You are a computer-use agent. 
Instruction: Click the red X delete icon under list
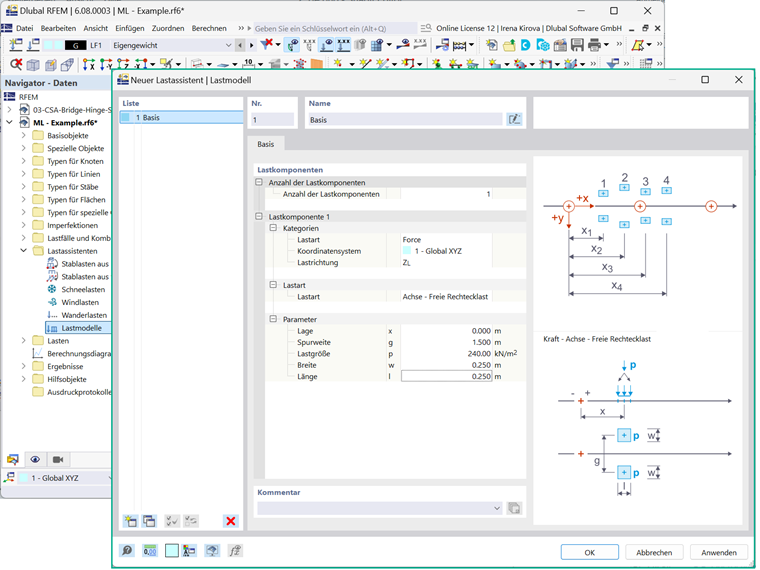[231, 521]
